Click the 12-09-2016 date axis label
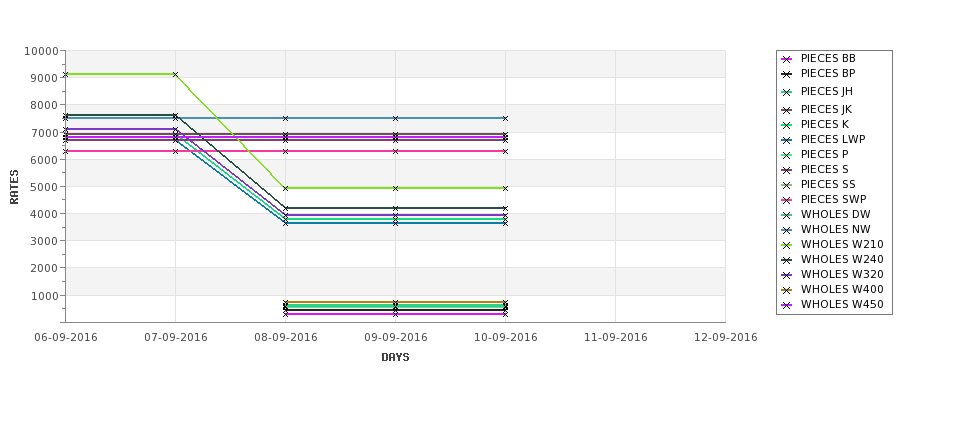975x429 pixels. [x=726, y=338]
